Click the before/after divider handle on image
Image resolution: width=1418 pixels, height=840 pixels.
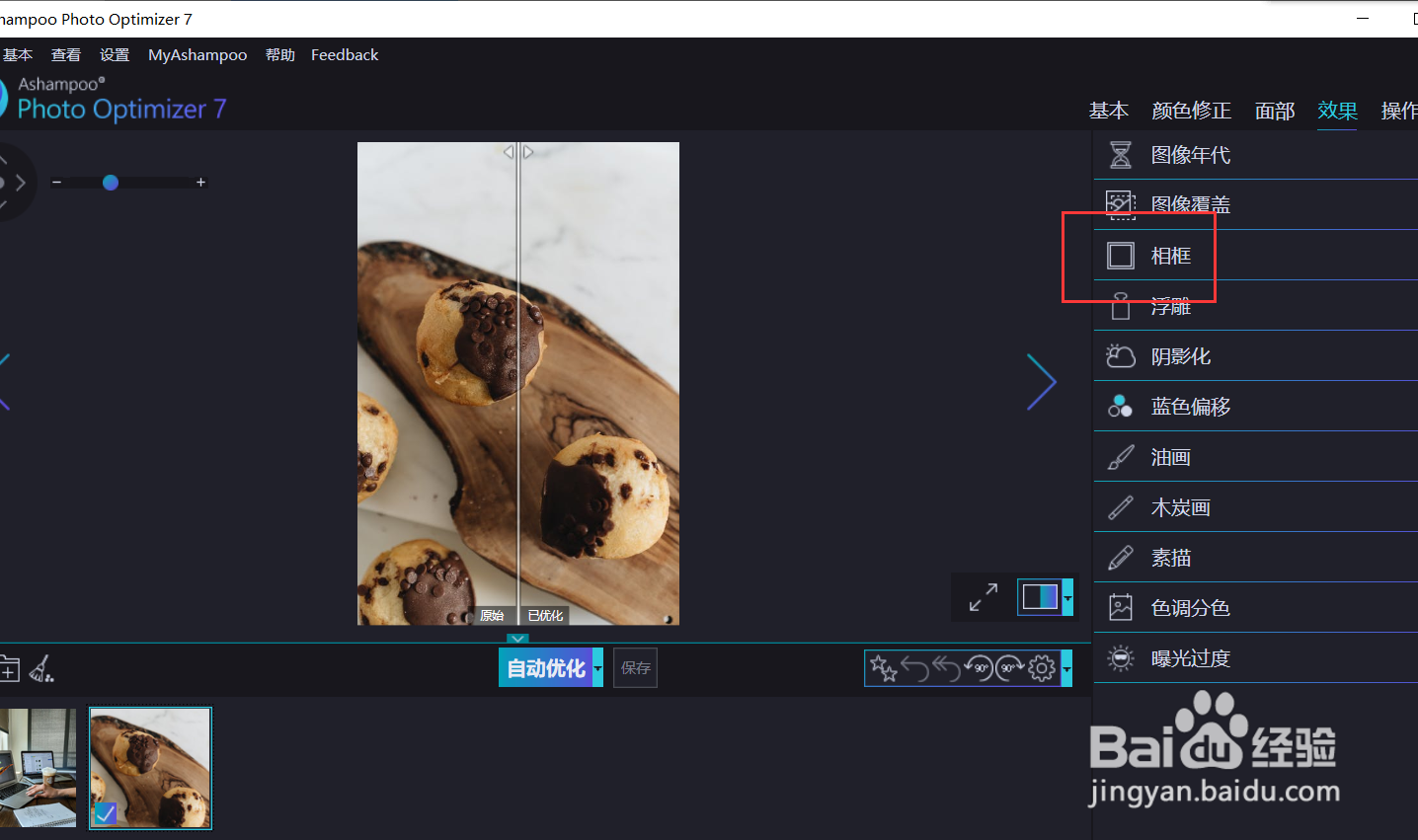click(518, 152)
